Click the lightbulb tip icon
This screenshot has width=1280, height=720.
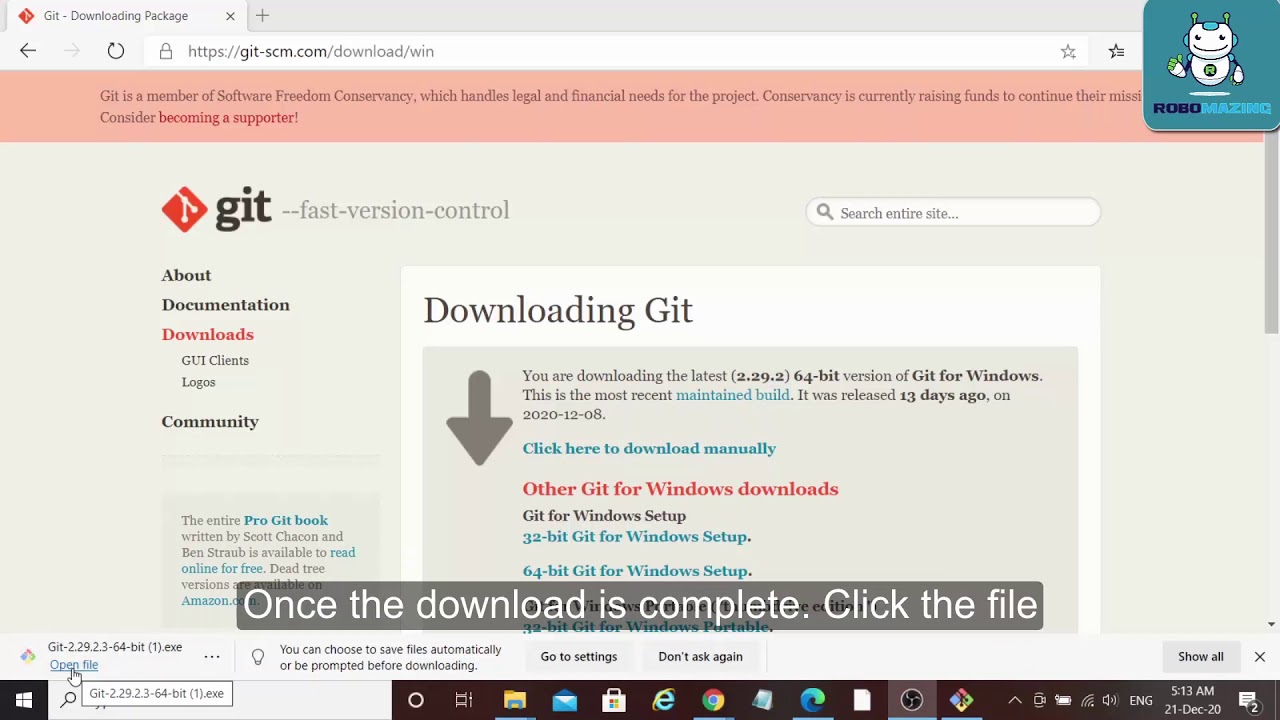coord(258,657)
